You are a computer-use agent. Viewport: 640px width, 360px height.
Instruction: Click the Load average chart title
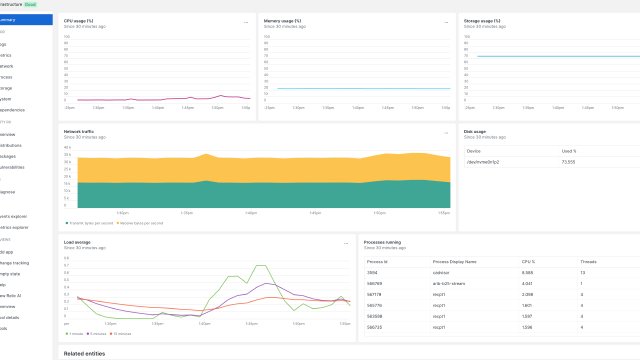(77, 242)
